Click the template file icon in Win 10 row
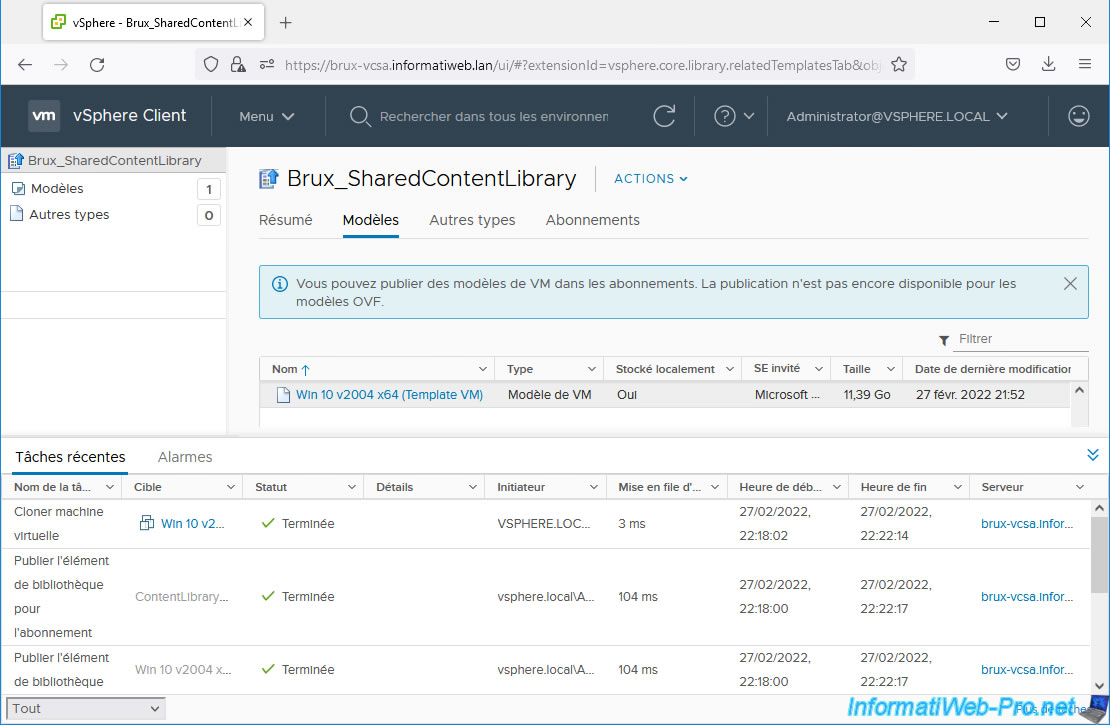Screen dimensions: 1110x725 (x=283, y=395)
